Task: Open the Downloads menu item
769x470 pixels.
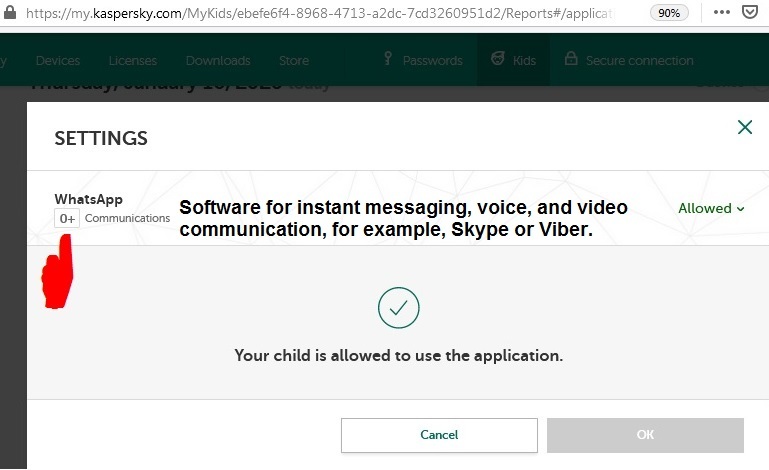Action: coord(217,60)
